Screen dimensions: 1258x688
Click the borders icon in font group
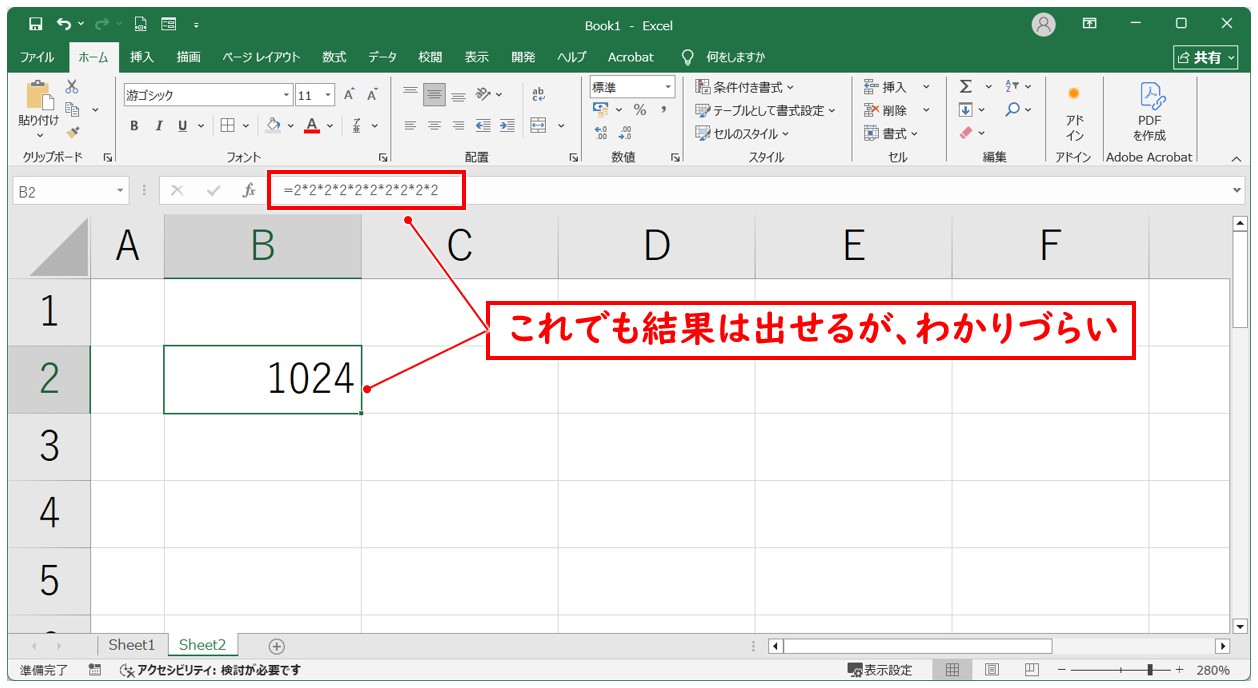(x=227, y=126)
